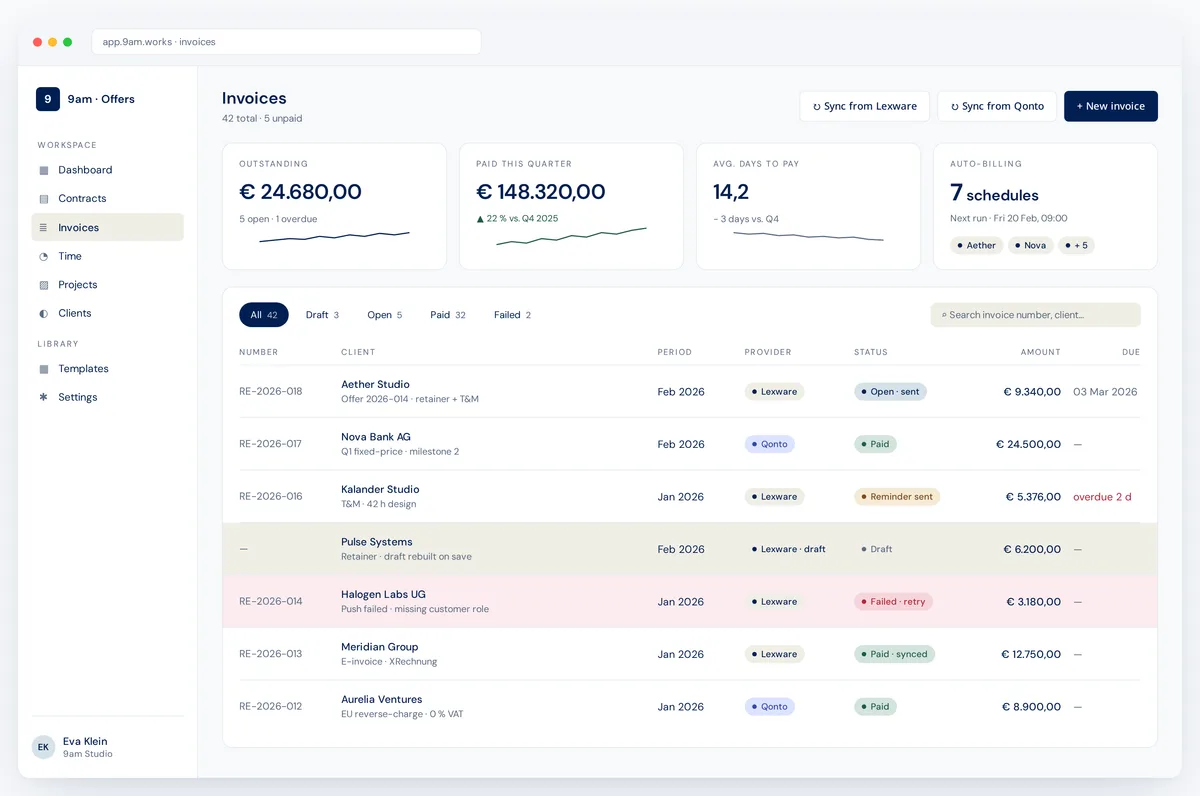Screen dimensions: 1200x796
Task: Click the overdue 2 d label
Action: (1102, 497)
